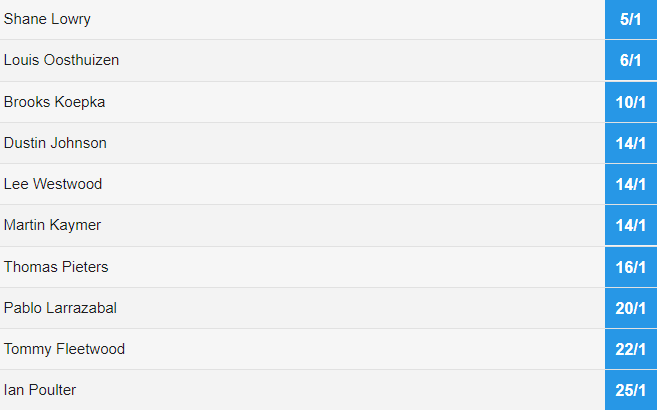Open the Pablo Larrazabal entry

pos(60,308)
